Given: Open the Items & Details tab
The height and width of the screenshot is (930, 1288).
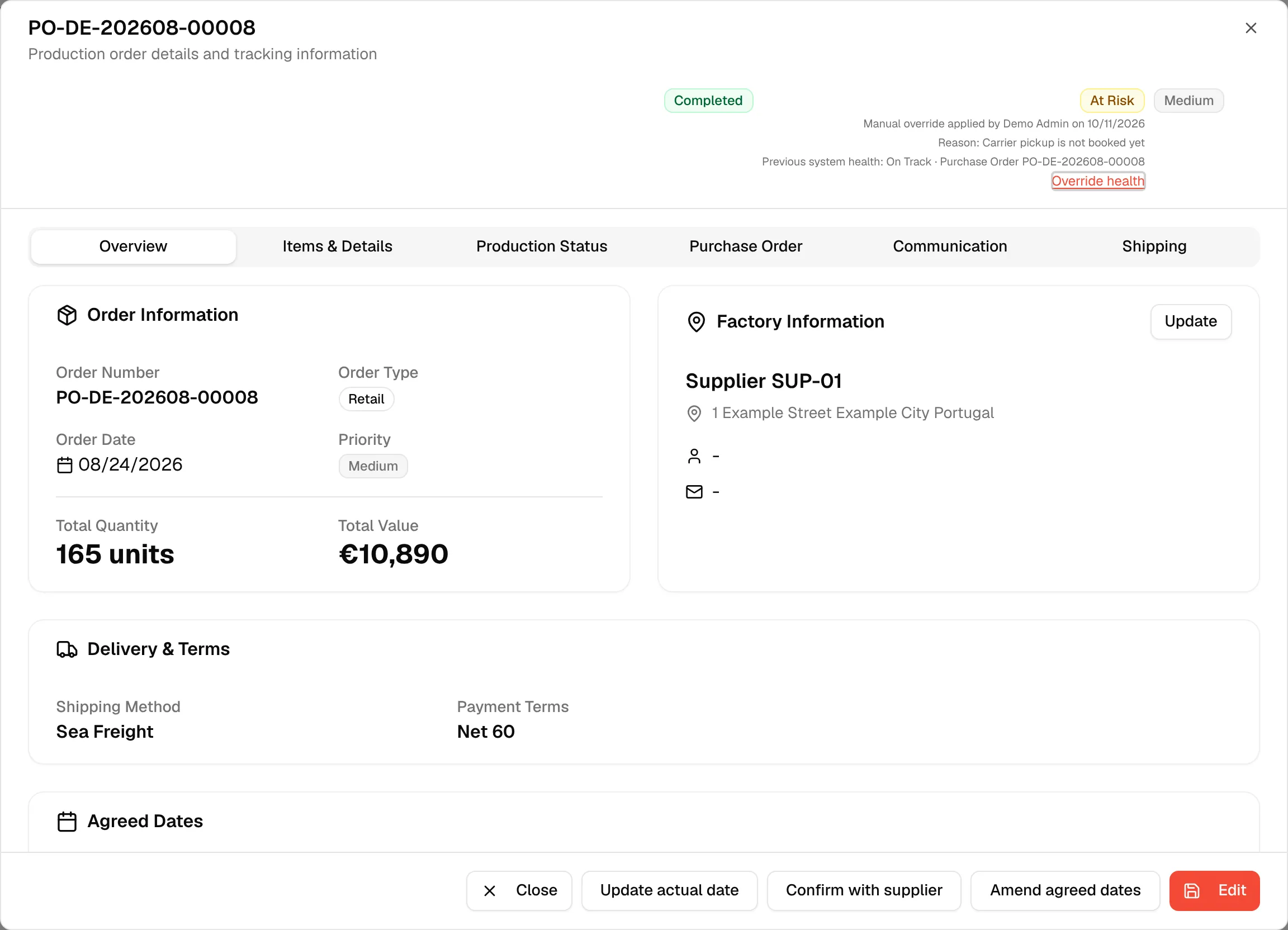Looking at the screenshot, I should [x=337, y=246].
